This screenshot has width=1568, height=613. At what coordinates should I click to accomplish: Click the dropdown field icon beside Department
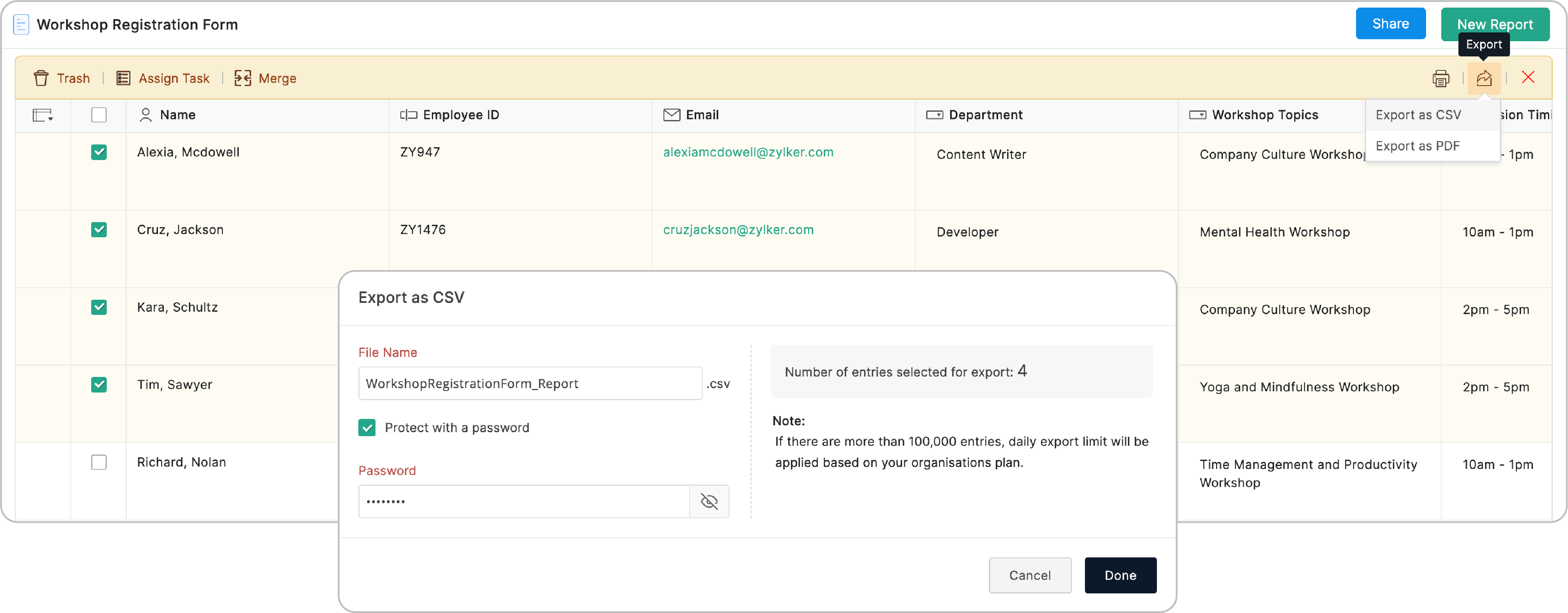click(x=934, y=114)
